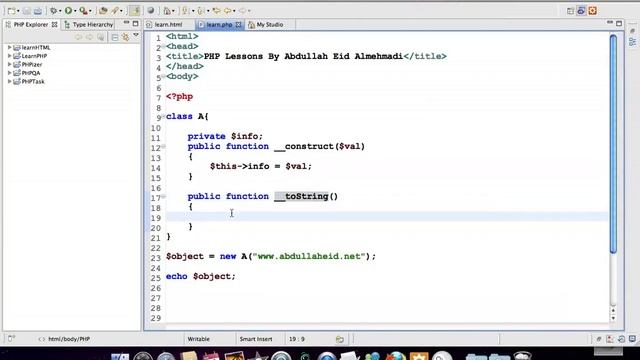This screenshot has height=360, width=640.
Task: Click the Open Perspective icon
Action: 570,11
